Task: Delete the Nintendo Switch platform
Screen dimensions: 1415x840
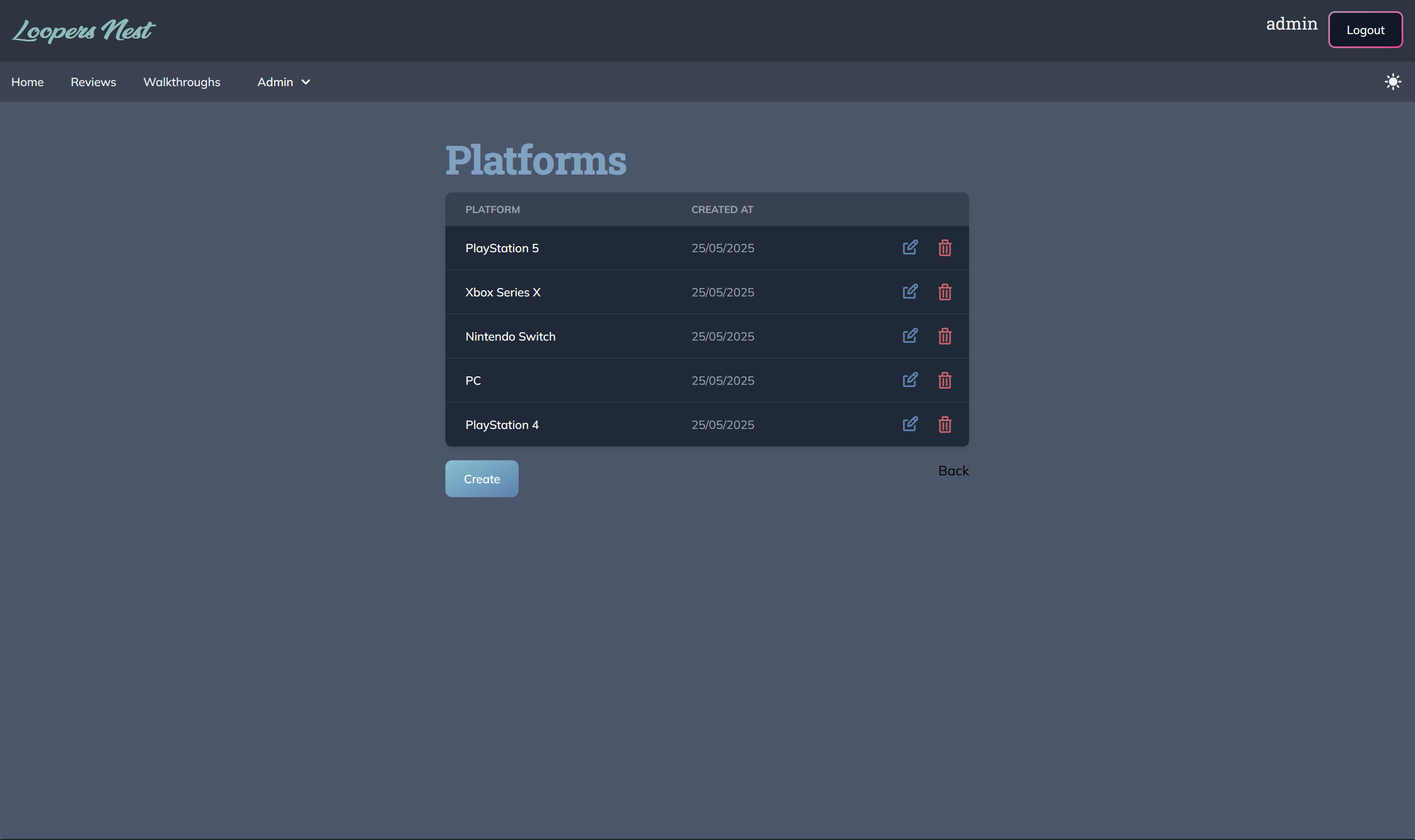Action: (944, 336)
